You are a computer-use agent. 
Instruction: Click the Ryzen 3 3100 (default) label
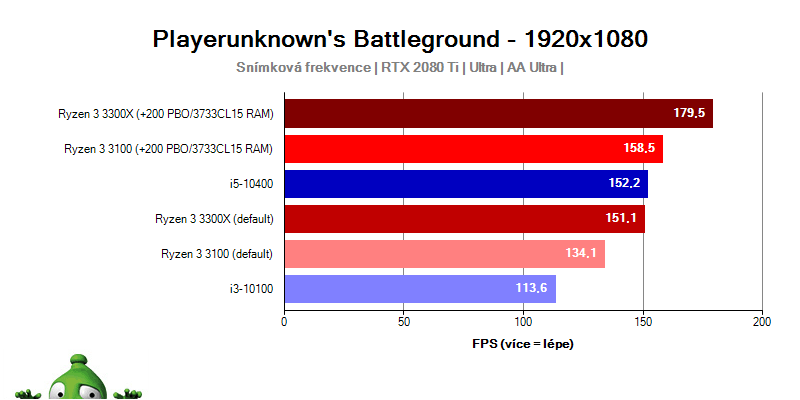click(217, 254)
